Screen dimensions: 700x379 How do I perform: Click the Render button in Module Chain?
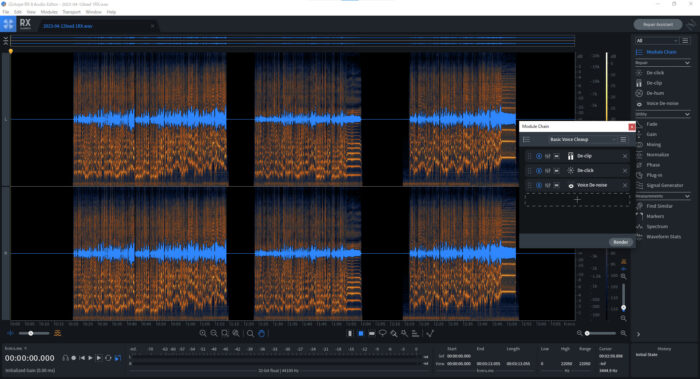(621, 242)
